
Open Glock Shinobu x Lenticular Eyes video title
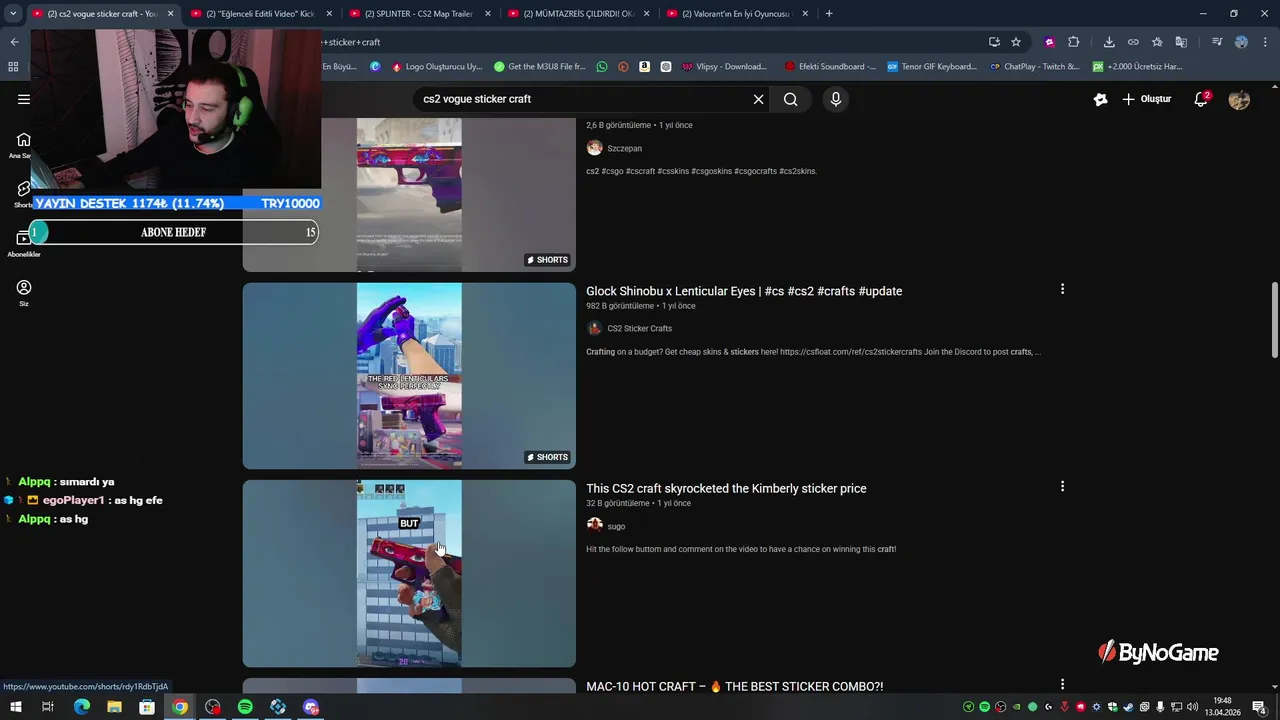pos(744,291)
